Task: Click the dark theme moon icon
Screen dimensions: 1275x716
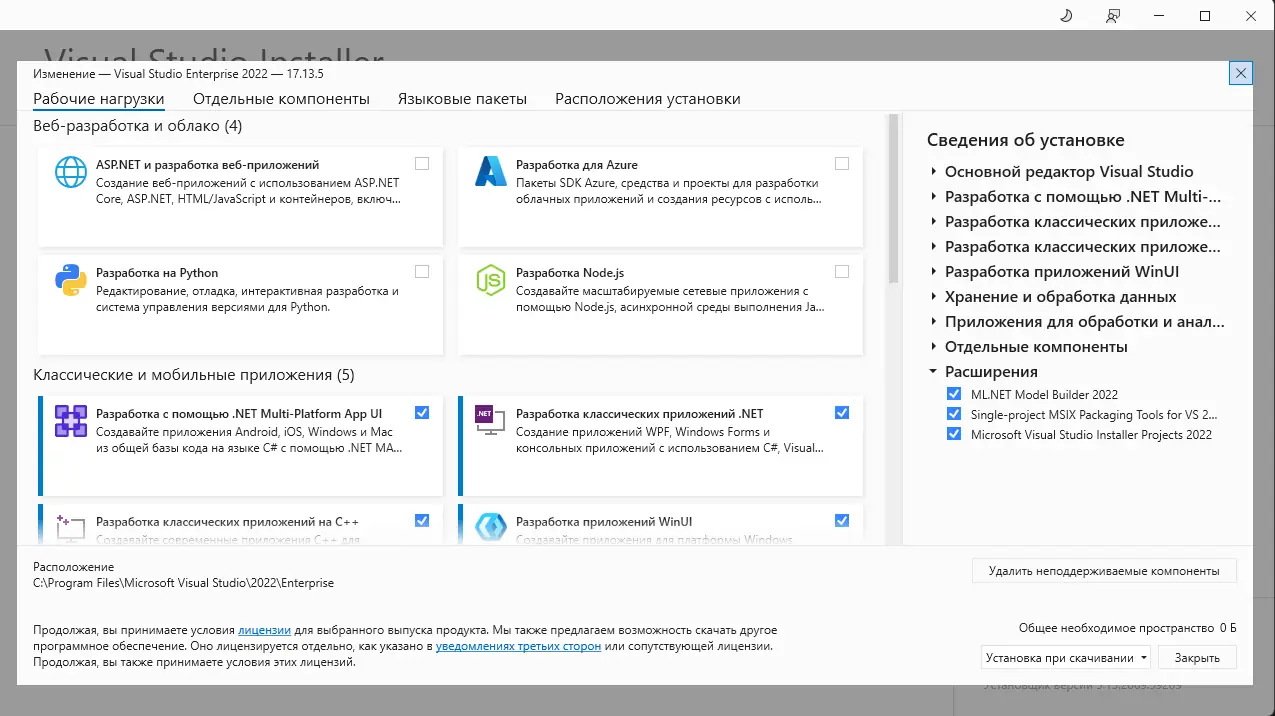Action: point(1064,16)
